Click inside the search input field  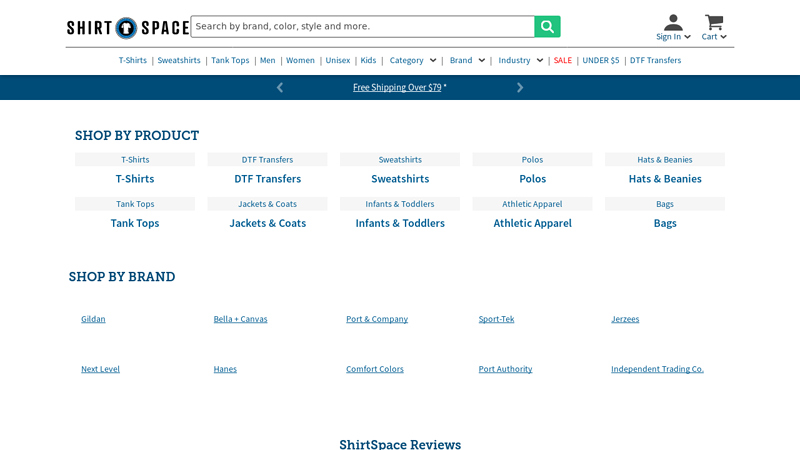[x=362, y=27]
